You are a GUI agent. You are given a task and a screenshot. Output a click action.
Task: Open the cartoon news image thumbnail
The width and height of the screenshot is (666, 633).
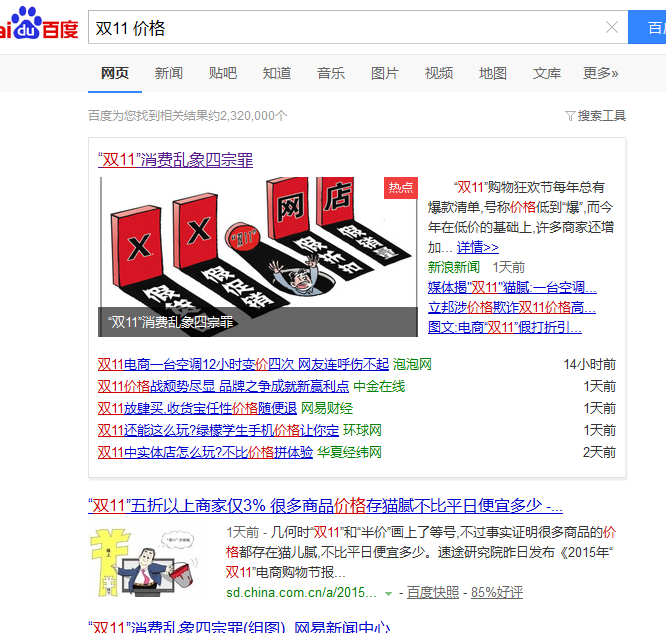coord(258,257)
